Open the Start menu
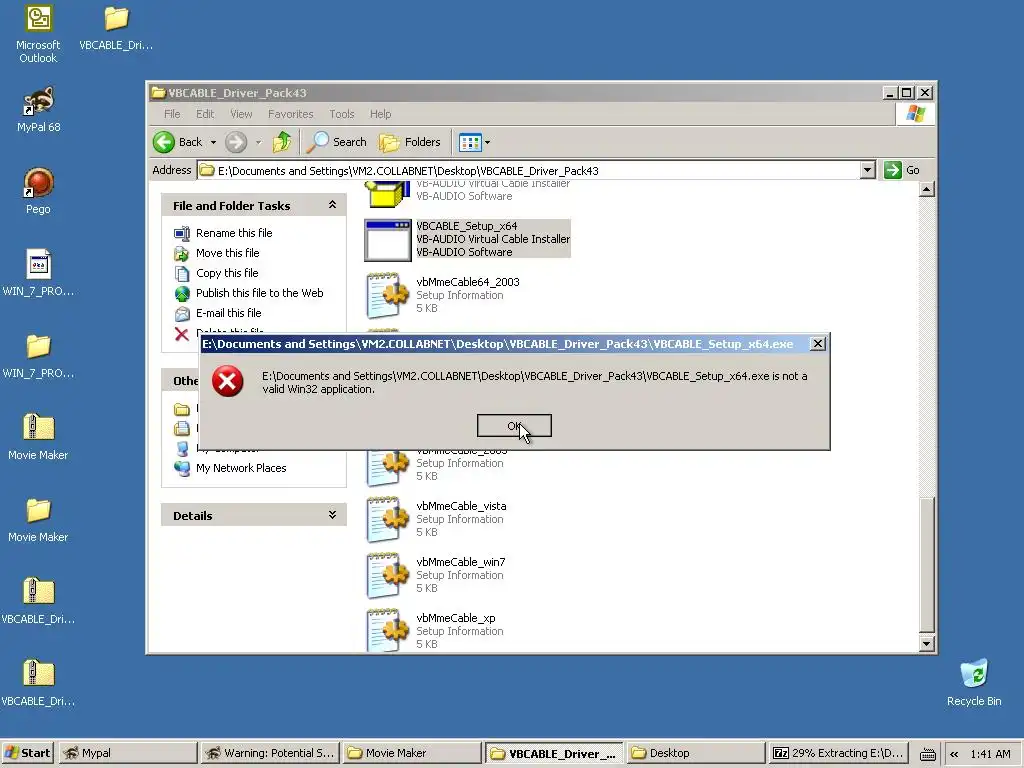 coord(27,753)
